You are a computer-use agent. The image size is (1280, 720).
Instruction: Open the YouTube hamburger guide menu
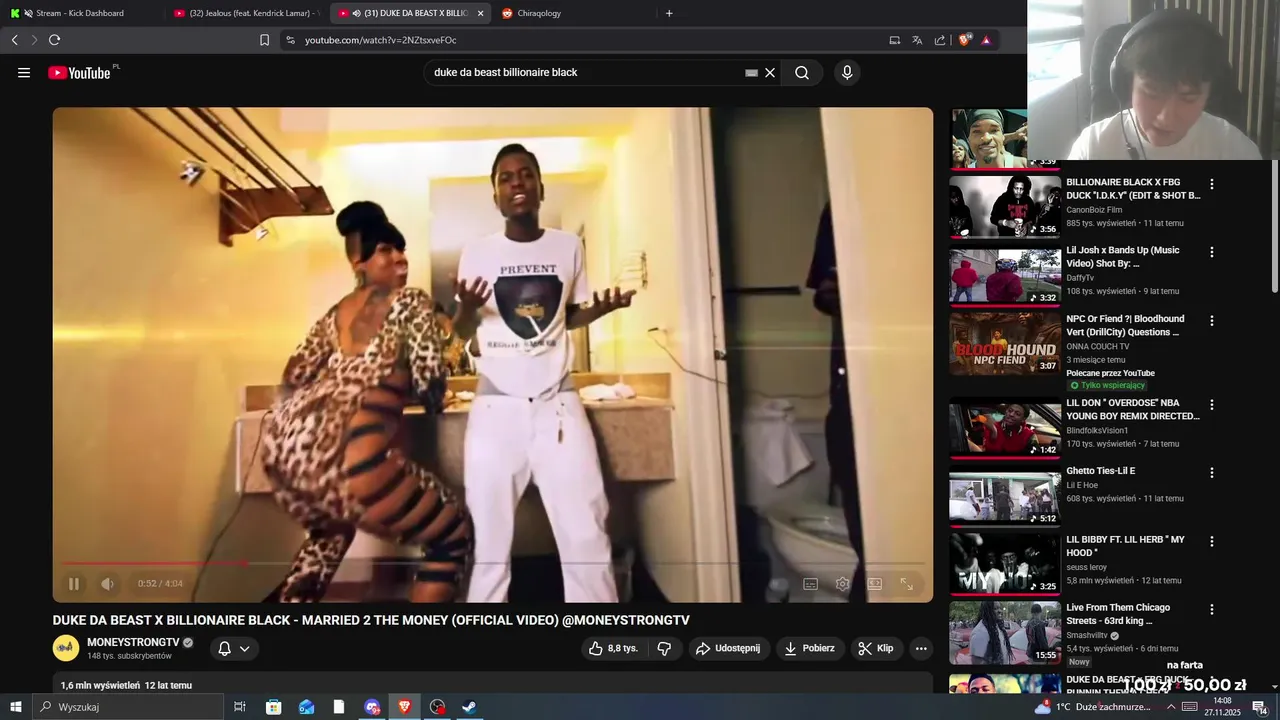pyautogui.click(x=24, y=73)
